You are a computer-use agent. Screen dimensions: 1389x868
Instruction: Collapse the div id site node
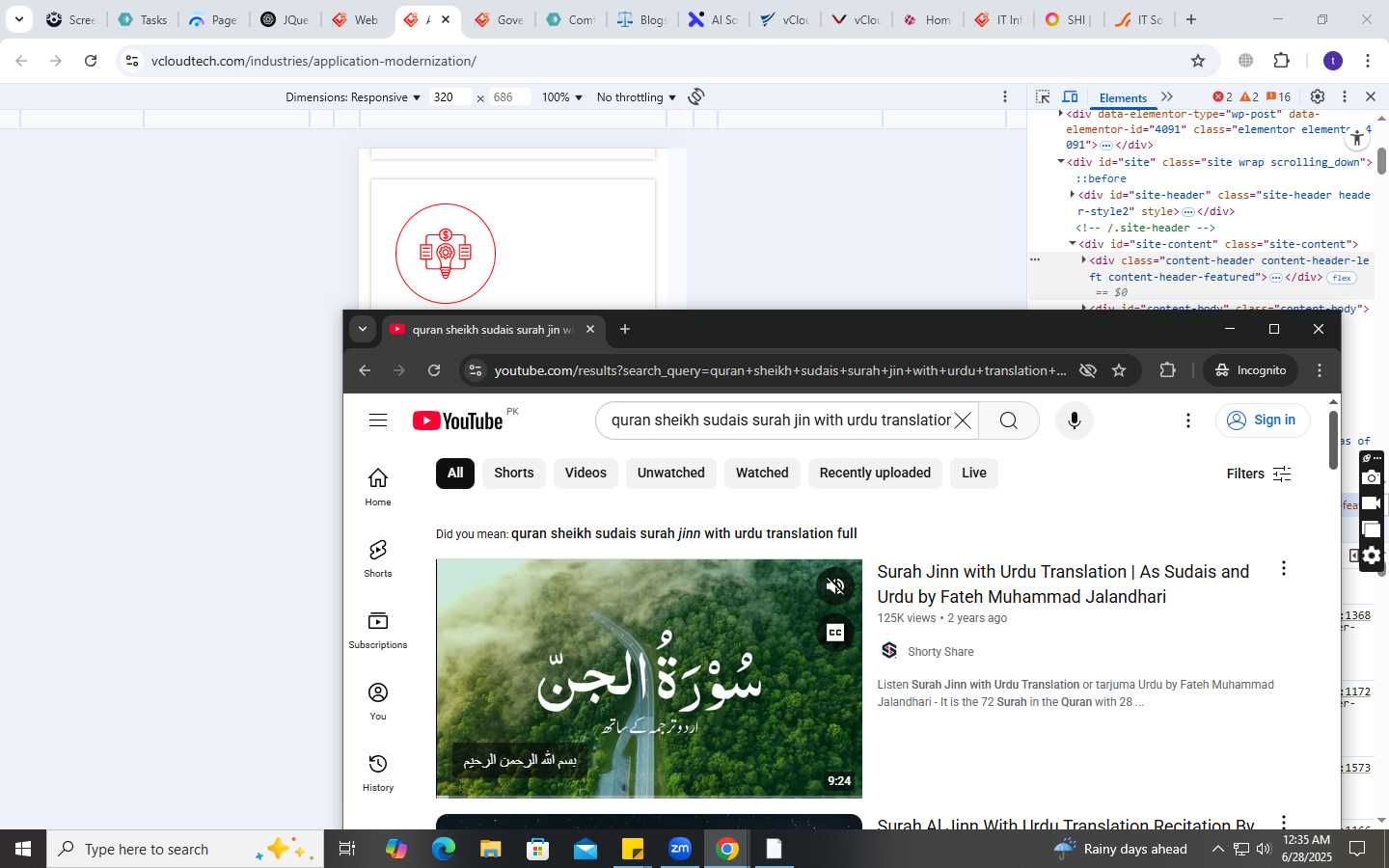click(x=1061, y=162)
